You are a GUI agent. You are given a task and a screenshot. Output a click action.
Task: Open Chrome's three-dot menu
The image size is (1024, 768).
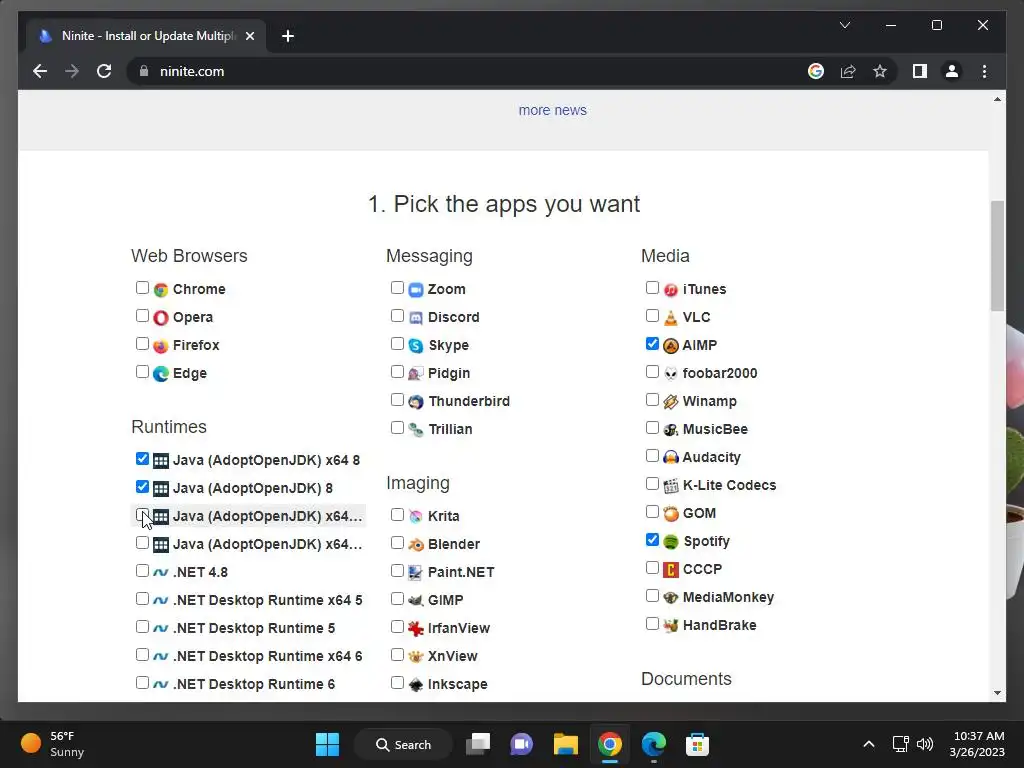984,71
